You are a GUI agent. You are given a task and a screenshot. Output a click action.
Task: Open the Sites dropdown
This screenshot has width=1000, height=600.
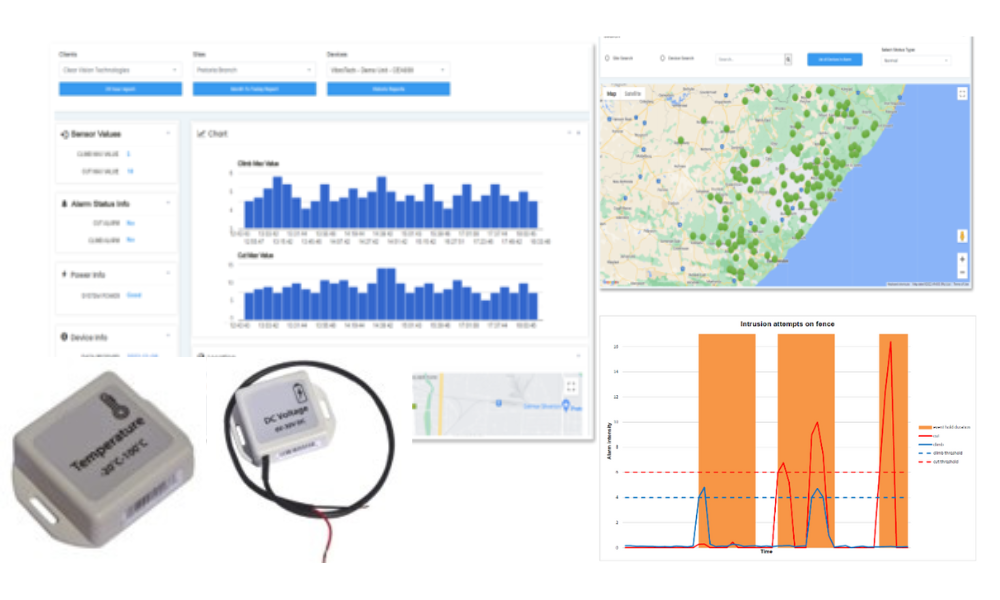click(254, 70)
